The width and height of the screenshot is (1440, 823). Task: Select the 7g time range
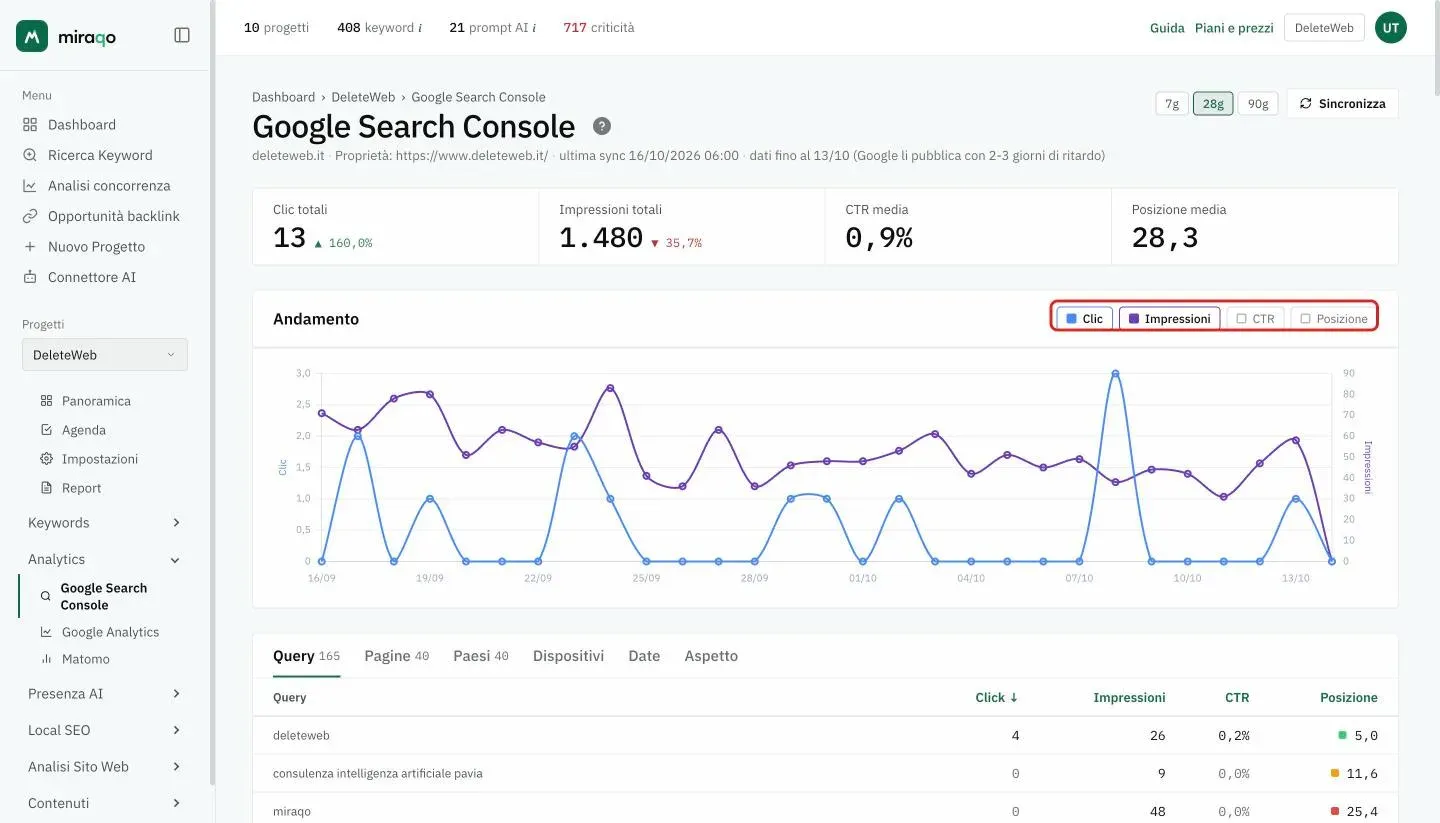[1172, 104]
